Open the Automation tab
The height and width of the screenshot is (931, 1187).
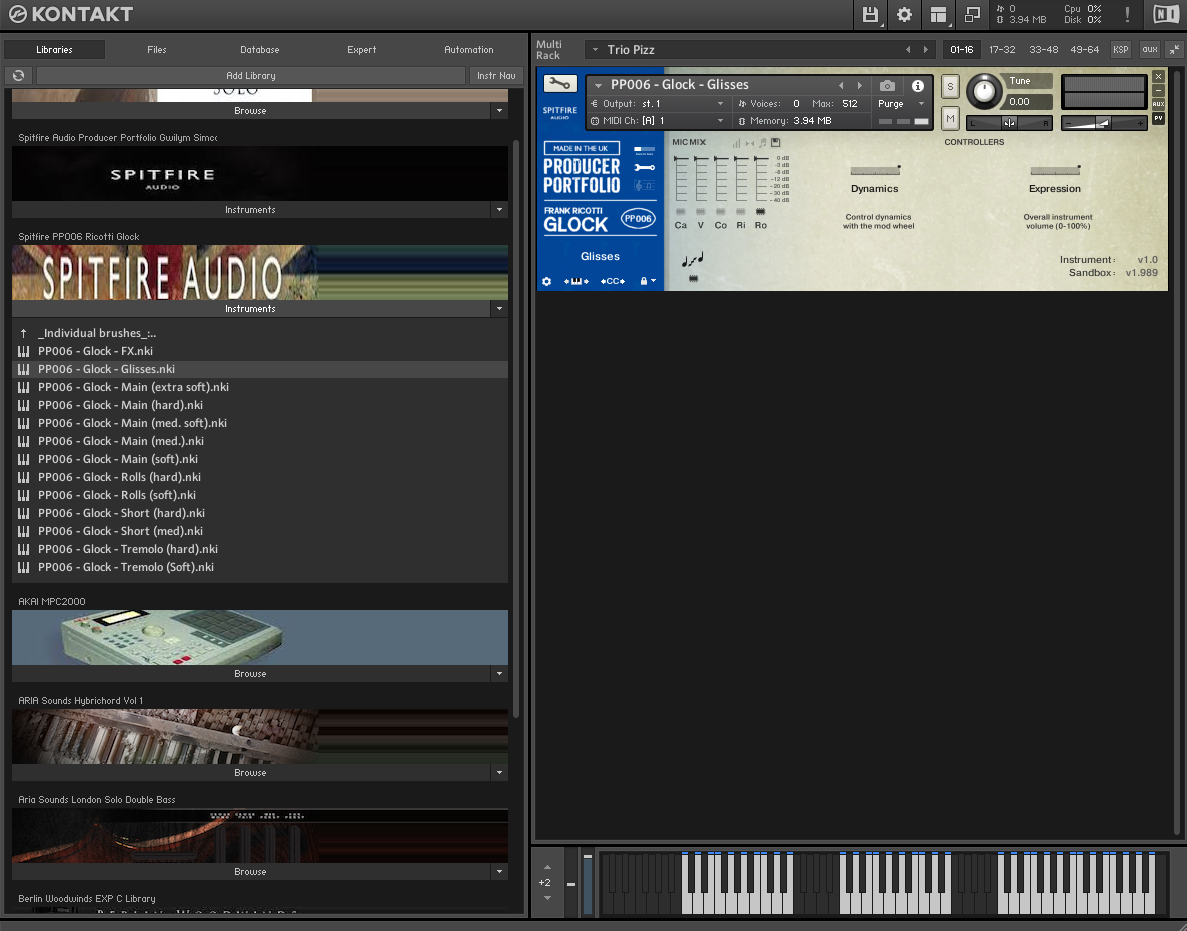click(x=469, y=50)
